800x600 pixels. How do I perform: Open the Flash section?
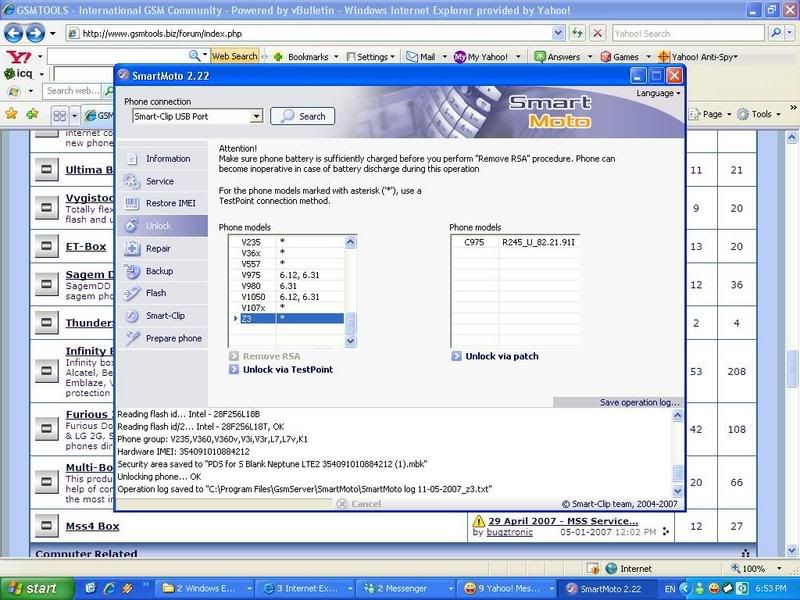tap(162, 293)
